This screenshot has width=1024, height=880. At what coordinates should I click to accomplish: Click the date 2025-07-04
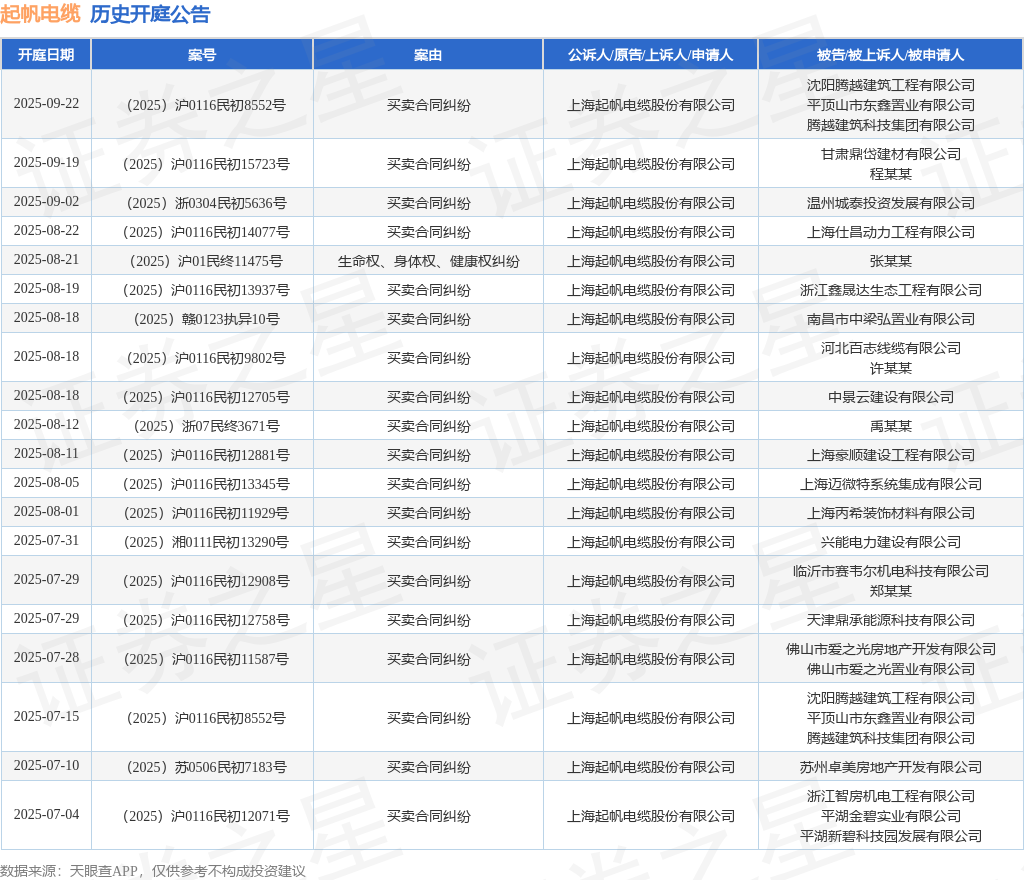[46, 815]
